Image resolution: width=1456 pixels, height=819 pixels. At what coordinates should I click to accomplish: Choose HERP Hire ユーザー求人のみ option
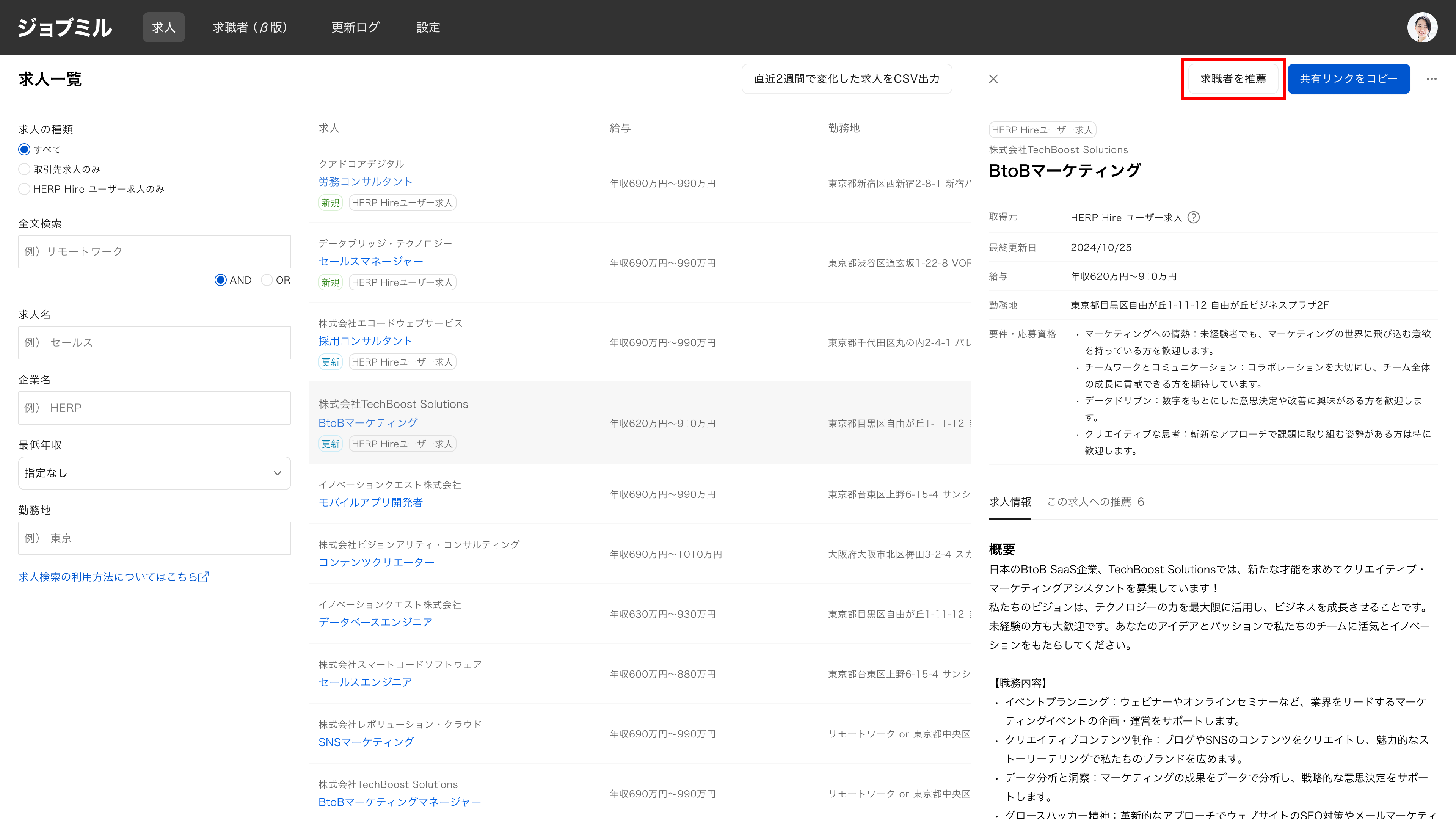coord(24,189)
